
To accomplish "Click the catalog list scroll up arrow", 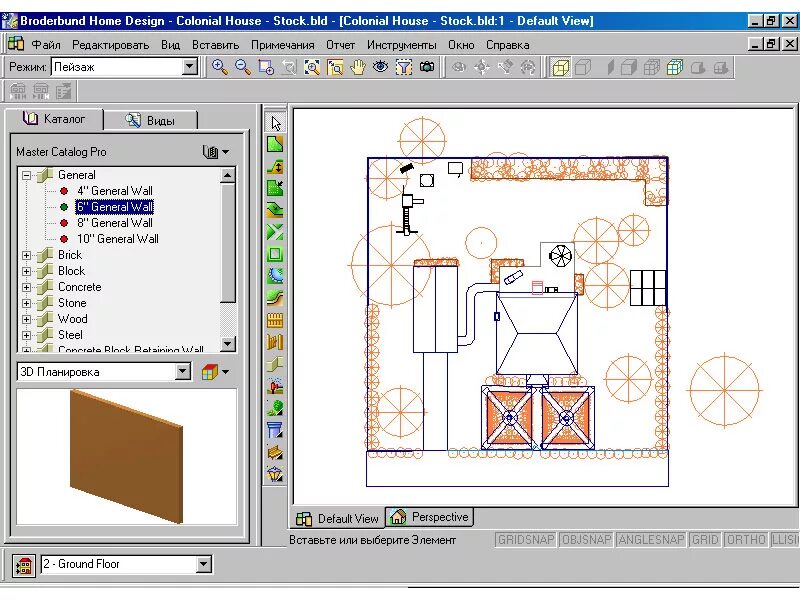I will [x=228, y=176].
